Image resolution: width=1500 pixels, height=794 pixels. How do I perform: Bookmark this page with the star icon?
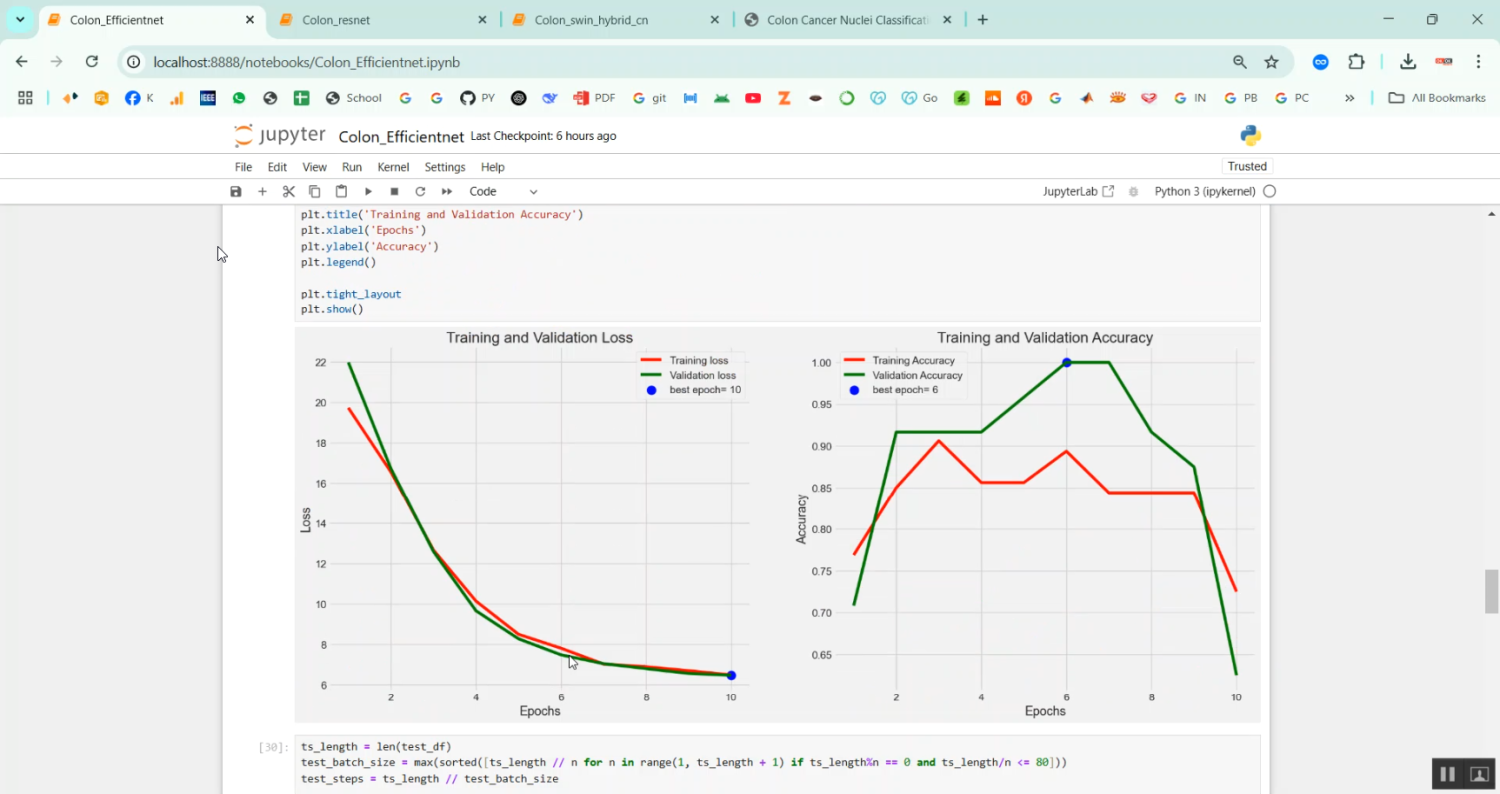click(1271, 62)
